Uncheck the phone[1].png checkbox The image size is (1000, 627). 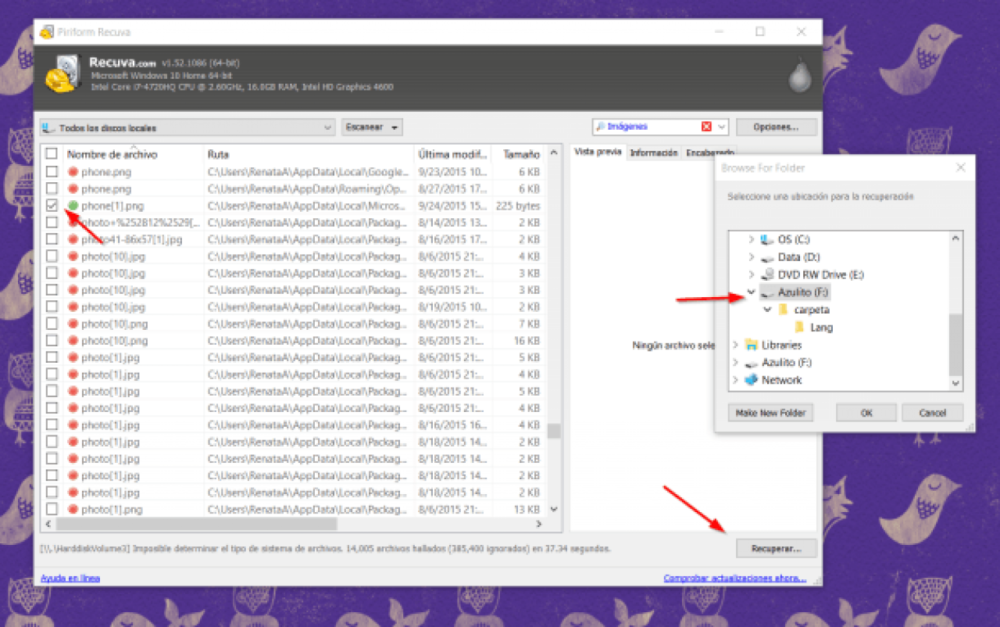point(52,205)
